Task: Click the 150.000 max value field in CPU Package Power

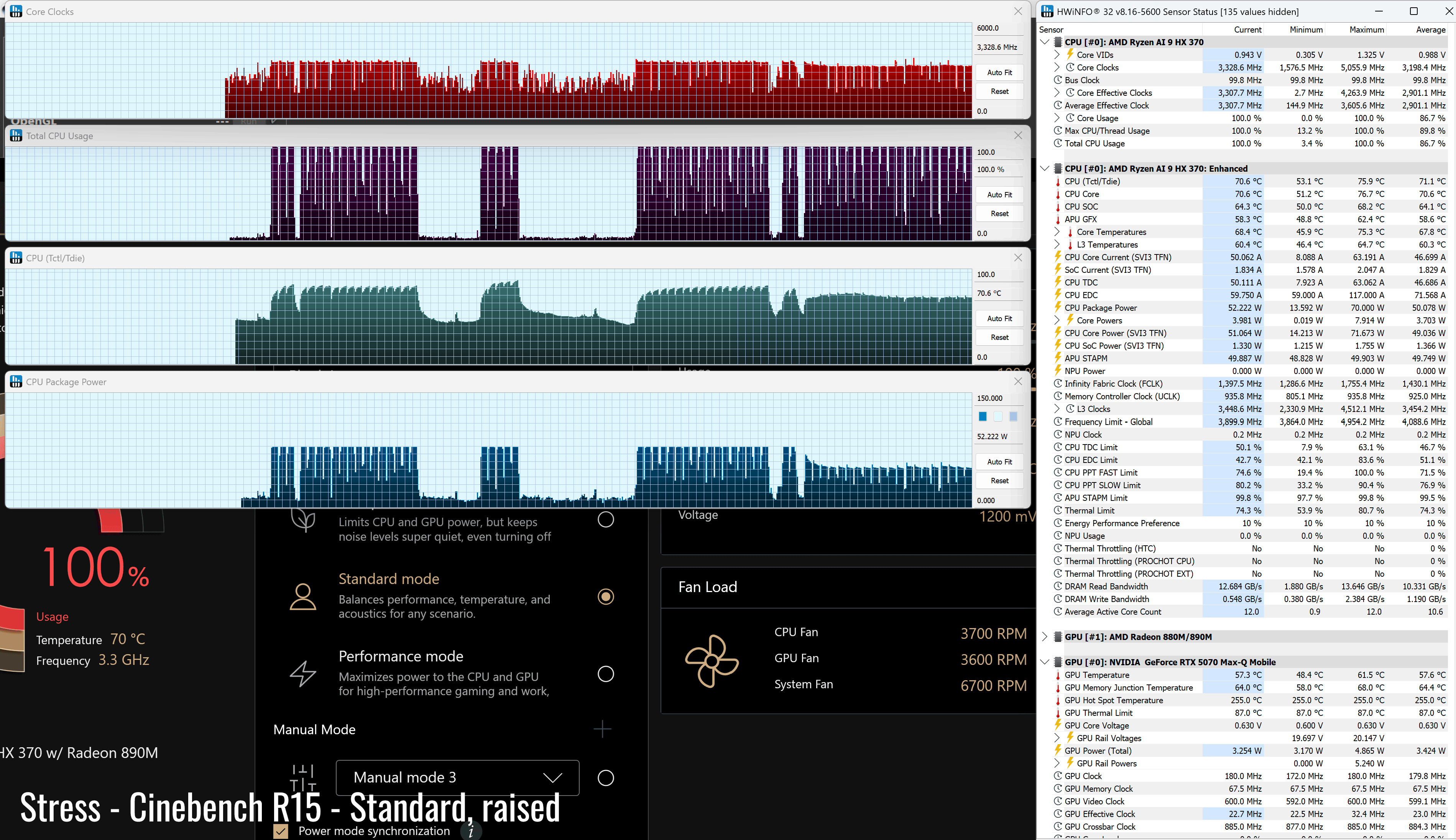Action: tap(999, 398)
